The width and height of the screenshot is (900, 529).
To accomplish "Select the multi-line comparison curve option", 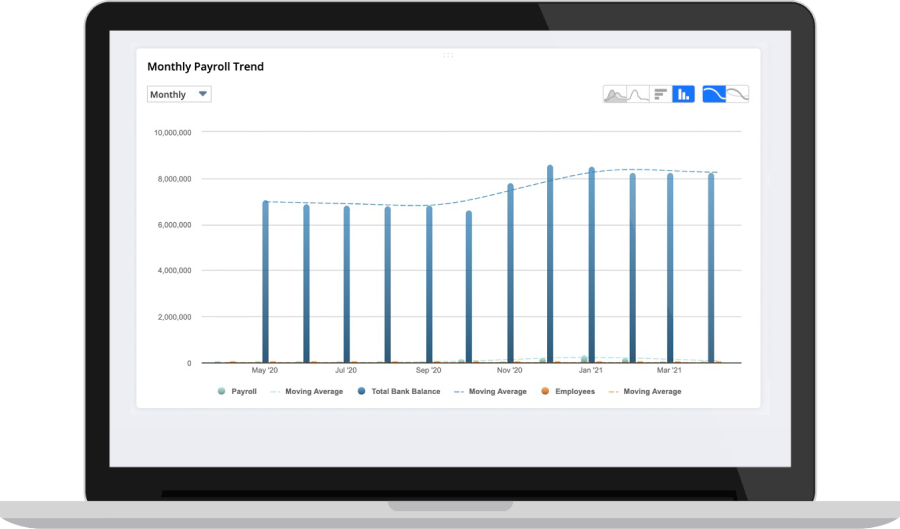I will (x=738, y=94).
